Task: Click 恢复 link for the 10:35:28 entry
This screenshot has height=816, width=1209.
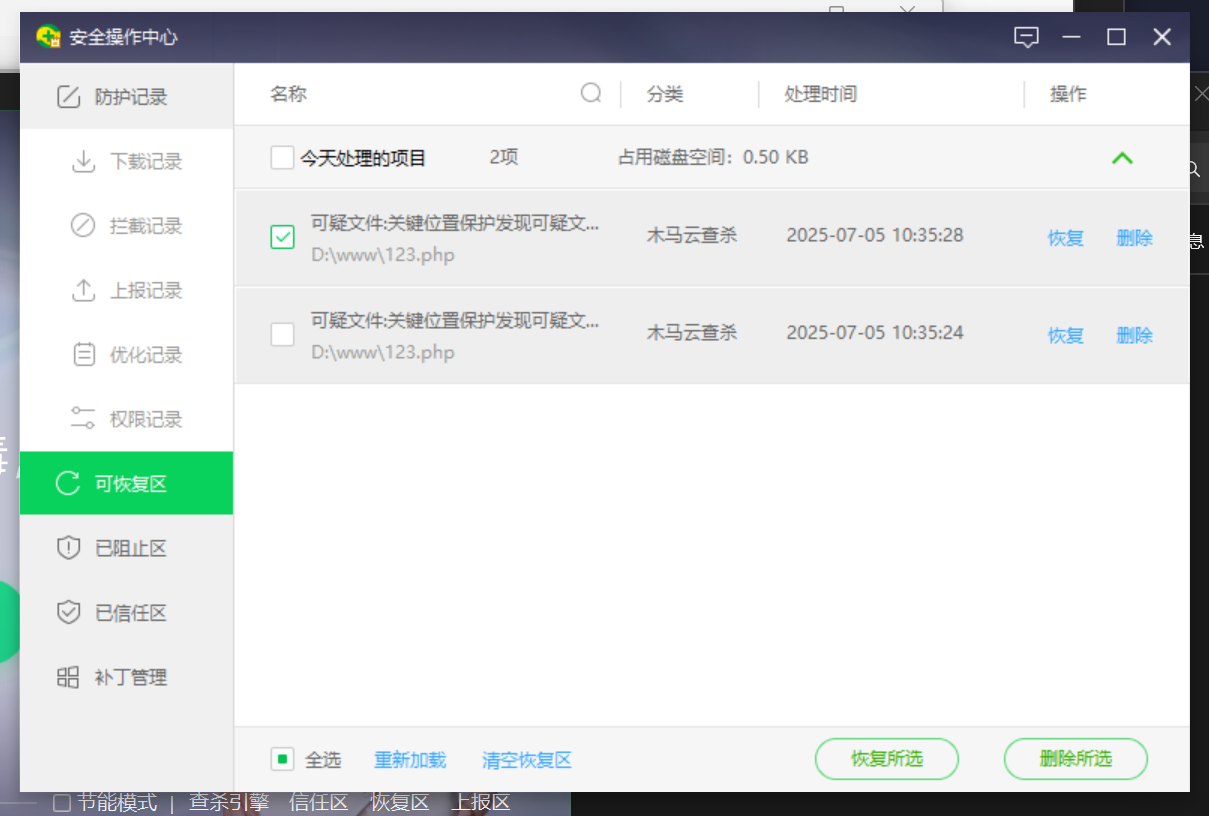Action: 1065,238
